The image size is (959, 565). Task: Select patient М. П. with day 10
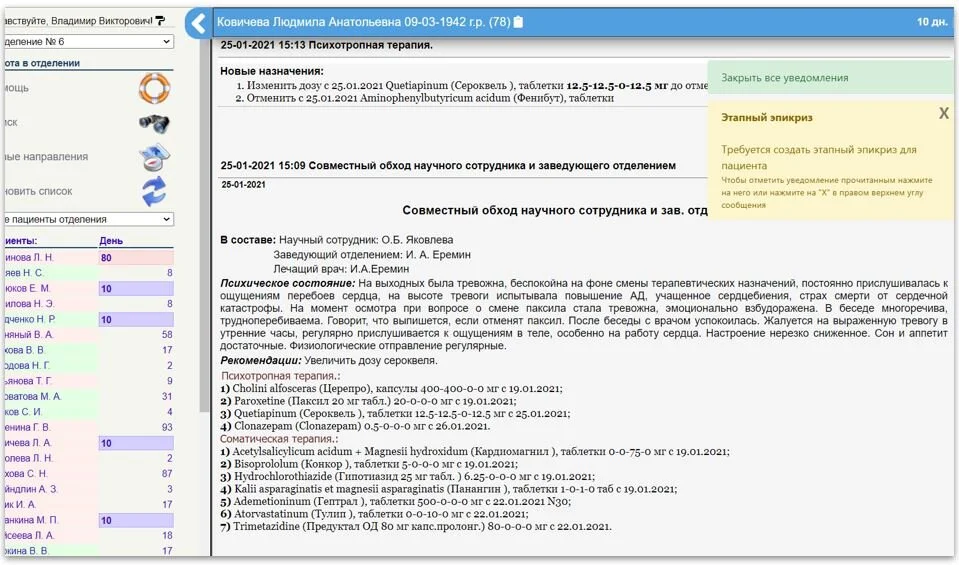pyautogui.click(x=89, y=520)
